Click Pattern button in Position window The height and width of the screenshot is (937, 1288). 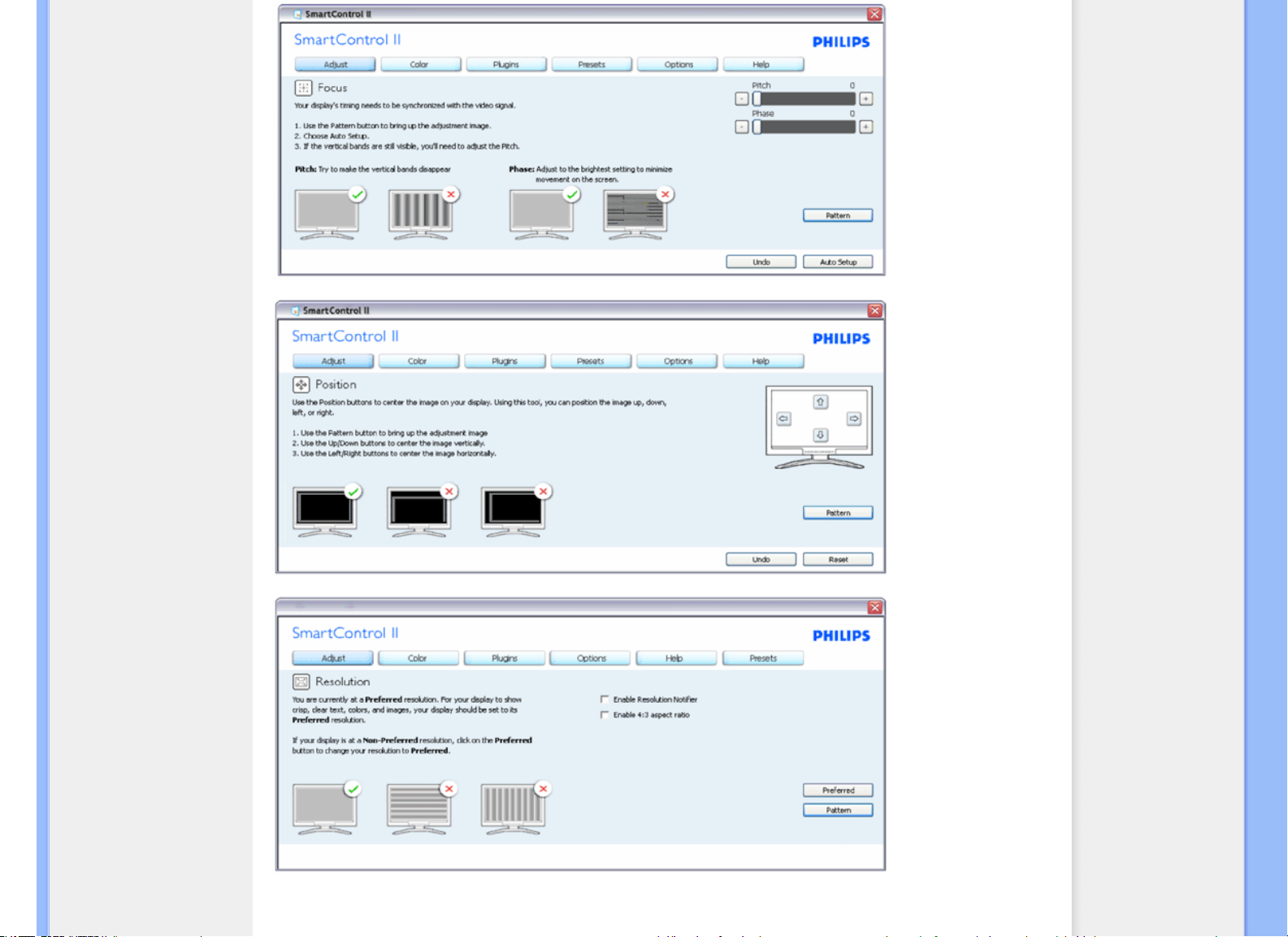(838, 513)
